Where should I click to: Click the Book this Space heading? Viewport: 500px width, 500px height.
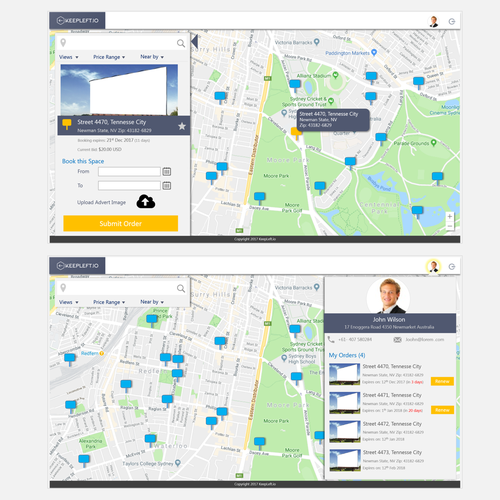point(83,161)
